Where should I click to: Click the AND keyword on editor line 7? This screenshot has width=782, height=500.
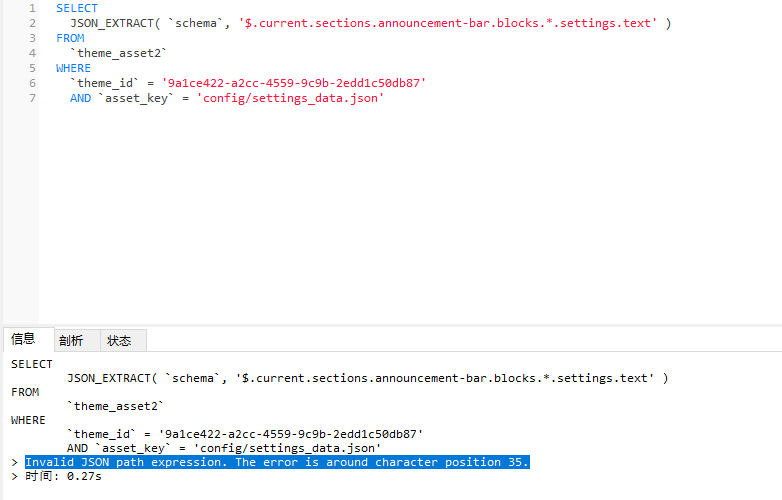click(80, 98)
